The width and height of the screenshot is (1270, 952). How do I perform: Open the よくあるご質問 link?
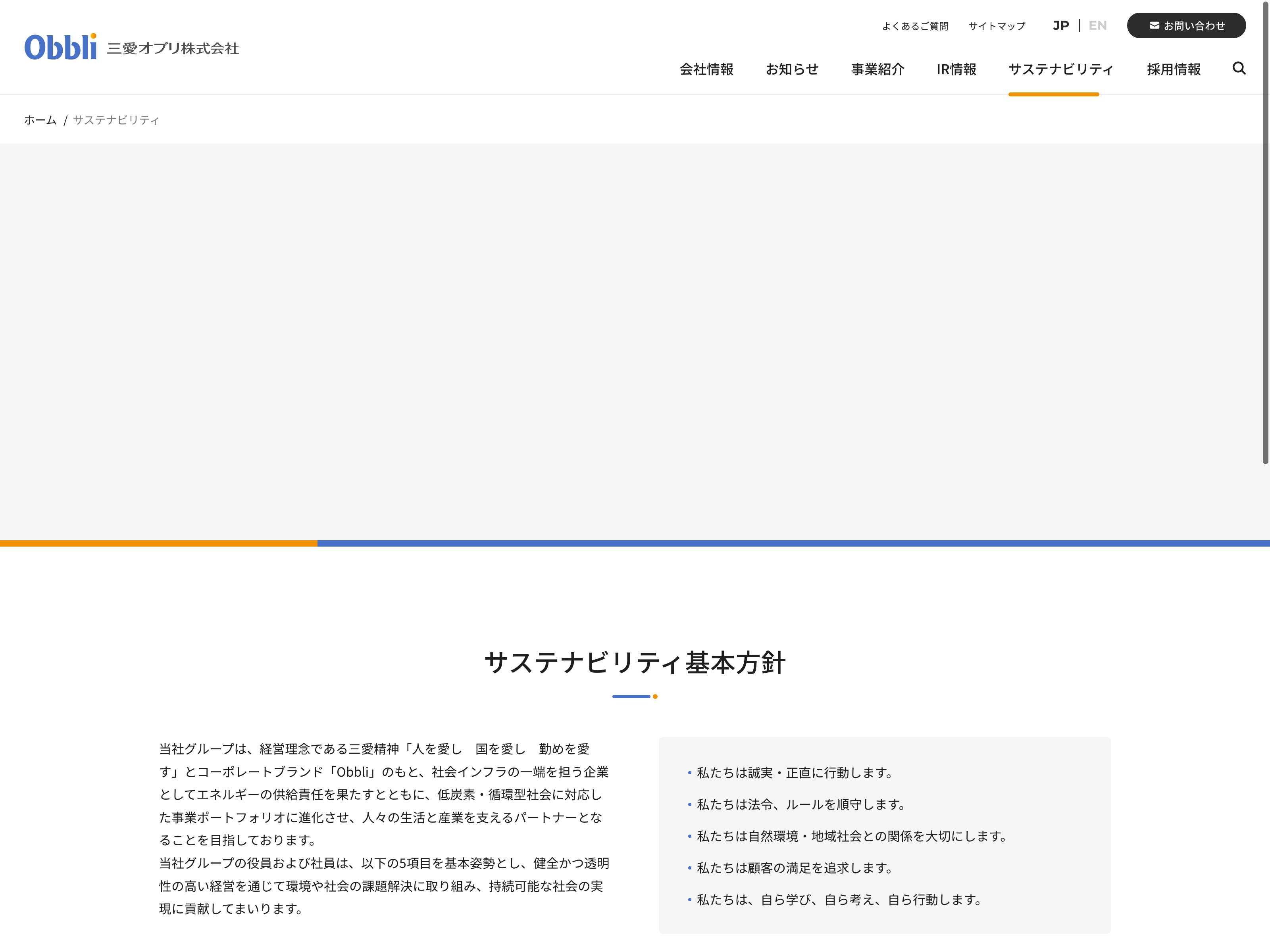point(915,26)
